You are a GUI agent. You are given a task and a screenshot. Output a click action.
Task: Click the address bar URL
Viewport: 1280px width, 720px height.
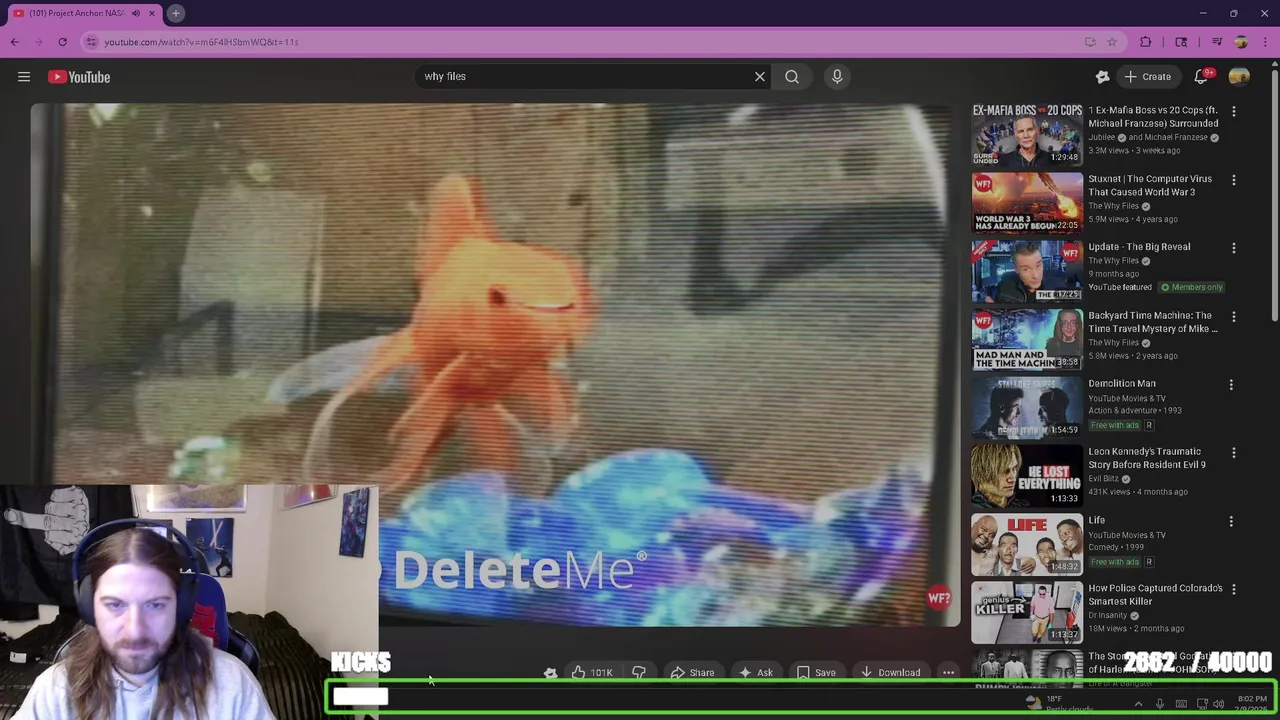coord(201,42)
